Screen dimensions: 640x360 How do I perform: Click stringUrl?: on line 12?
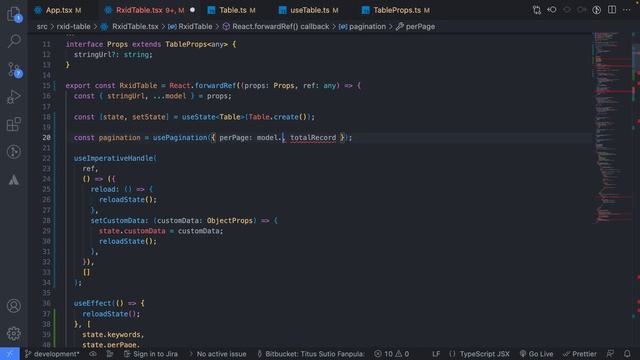point(97,54)
